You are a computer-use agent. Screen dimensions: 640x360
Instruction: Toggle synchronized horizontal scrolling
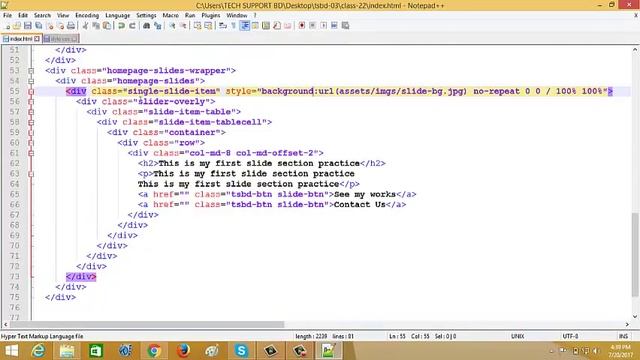[x=209, y=26]
